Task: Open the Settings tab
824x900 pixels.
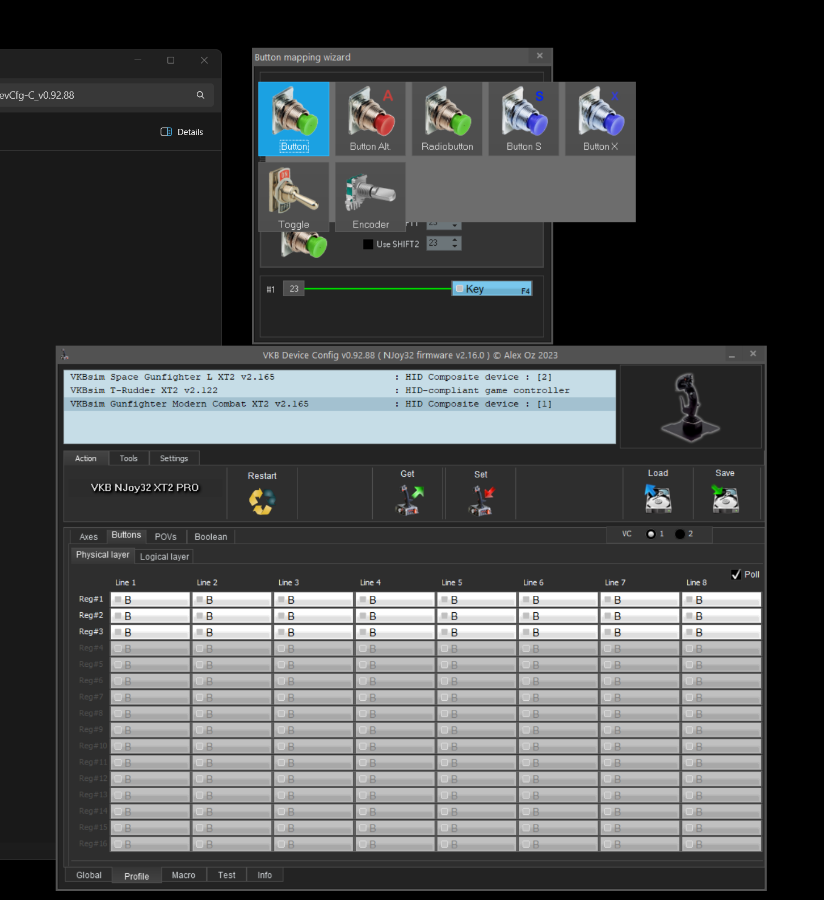Action: [174, 458]
